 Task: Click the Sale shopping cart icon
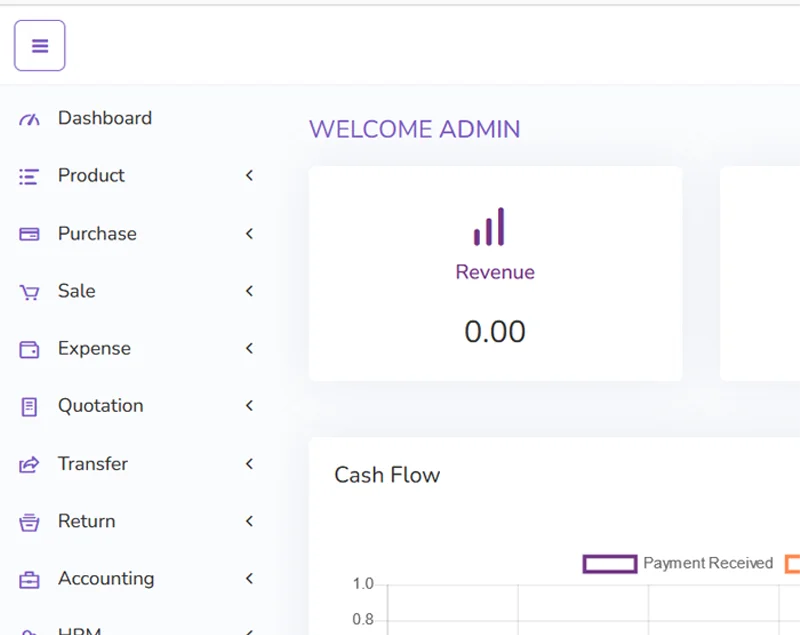pos(29,292)
